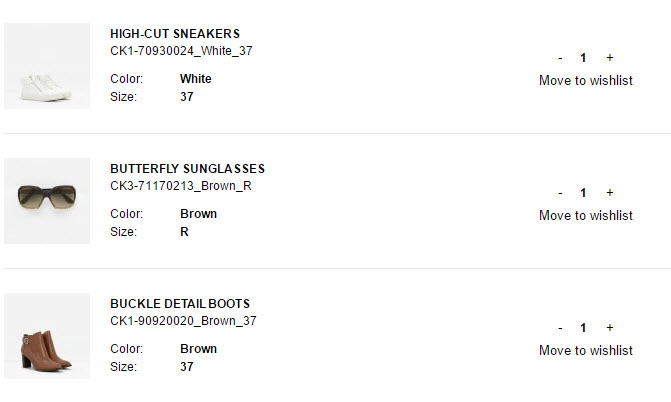Move High-Cut Sneakers to wishlist
The image size is (671, 402).
tap(585, 81)
